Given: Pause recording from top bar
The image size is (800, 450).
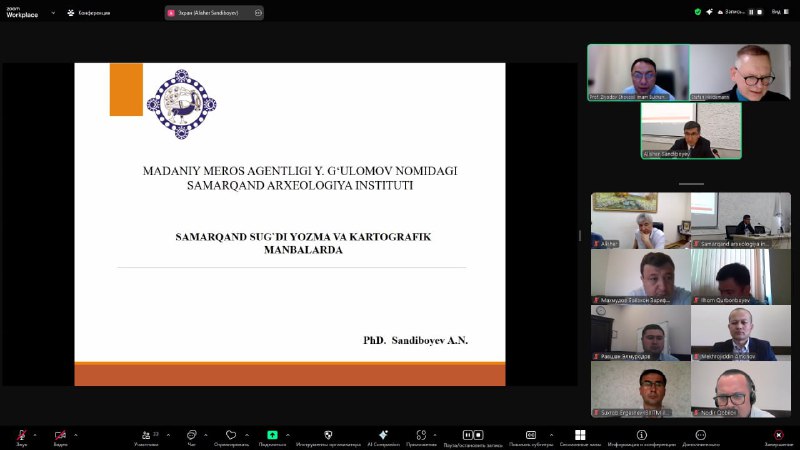Looking at the screenshot, I should (751, 12).
